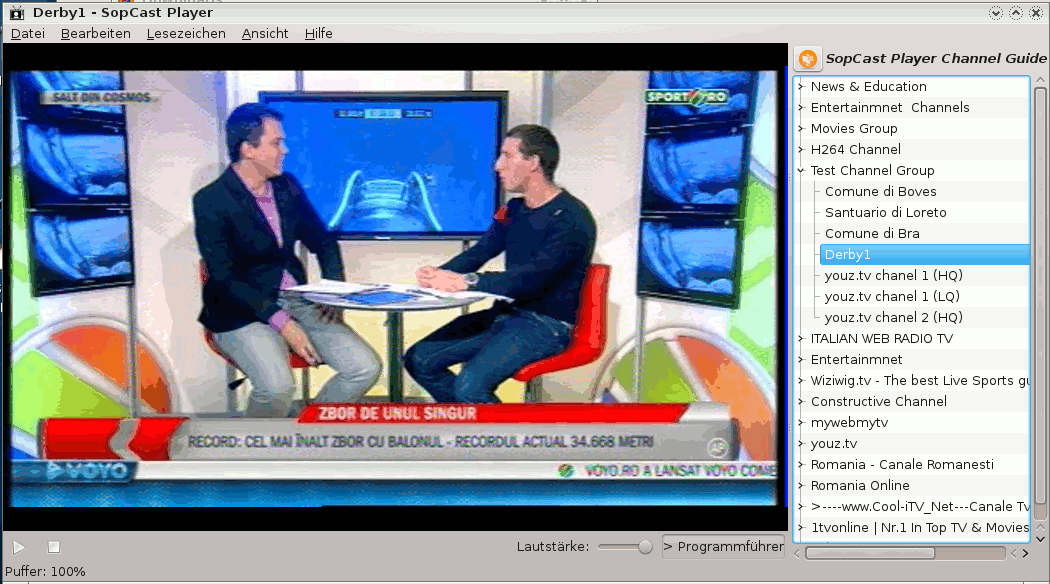Screen dimensions: 1050x584
Task: Click the scroll-left arrow beside the right arrow
Action: (1013, 553)
